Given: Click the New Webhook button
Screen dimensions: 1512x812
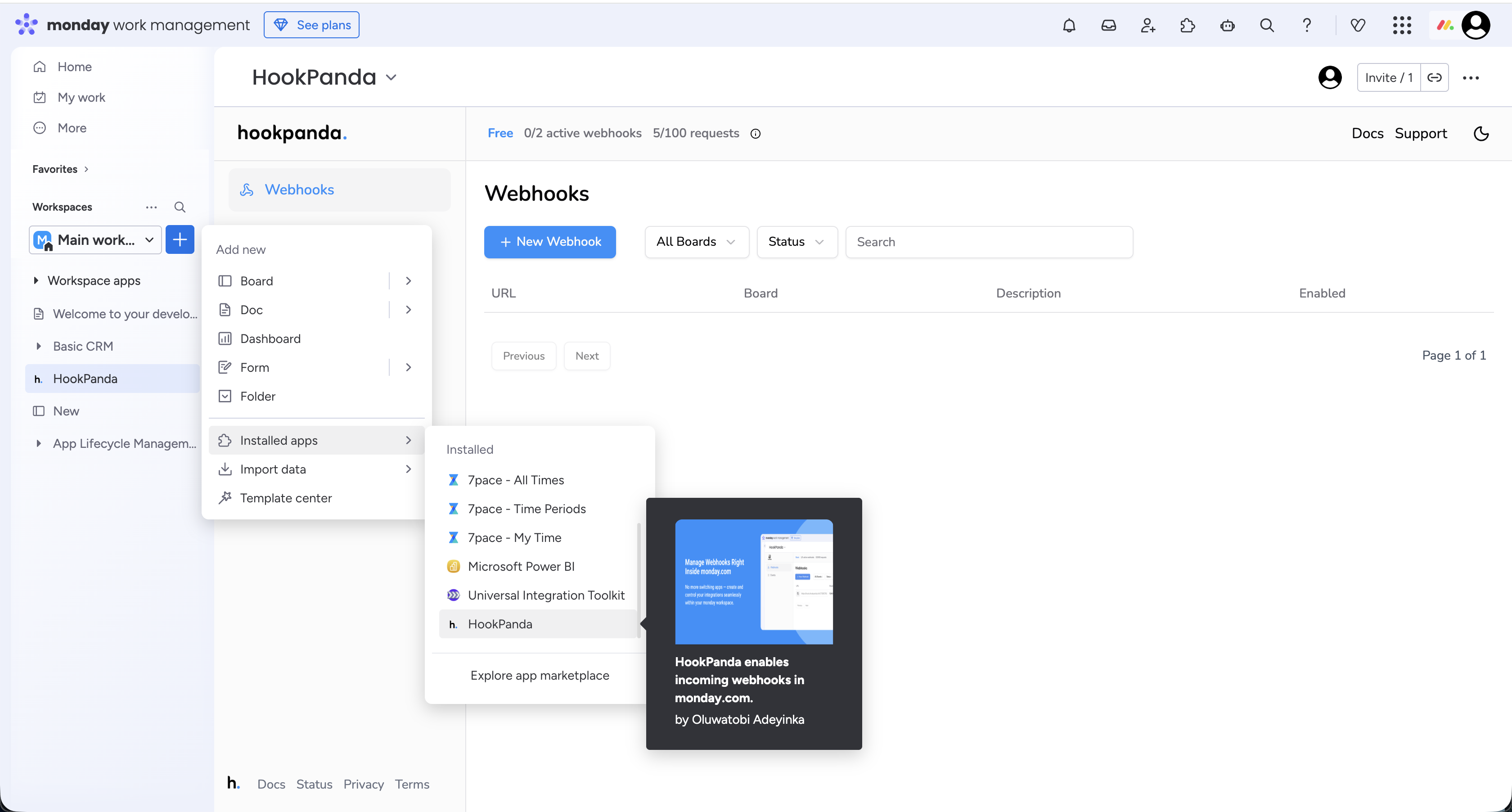Looking at the screenshot, I should 550,242.
